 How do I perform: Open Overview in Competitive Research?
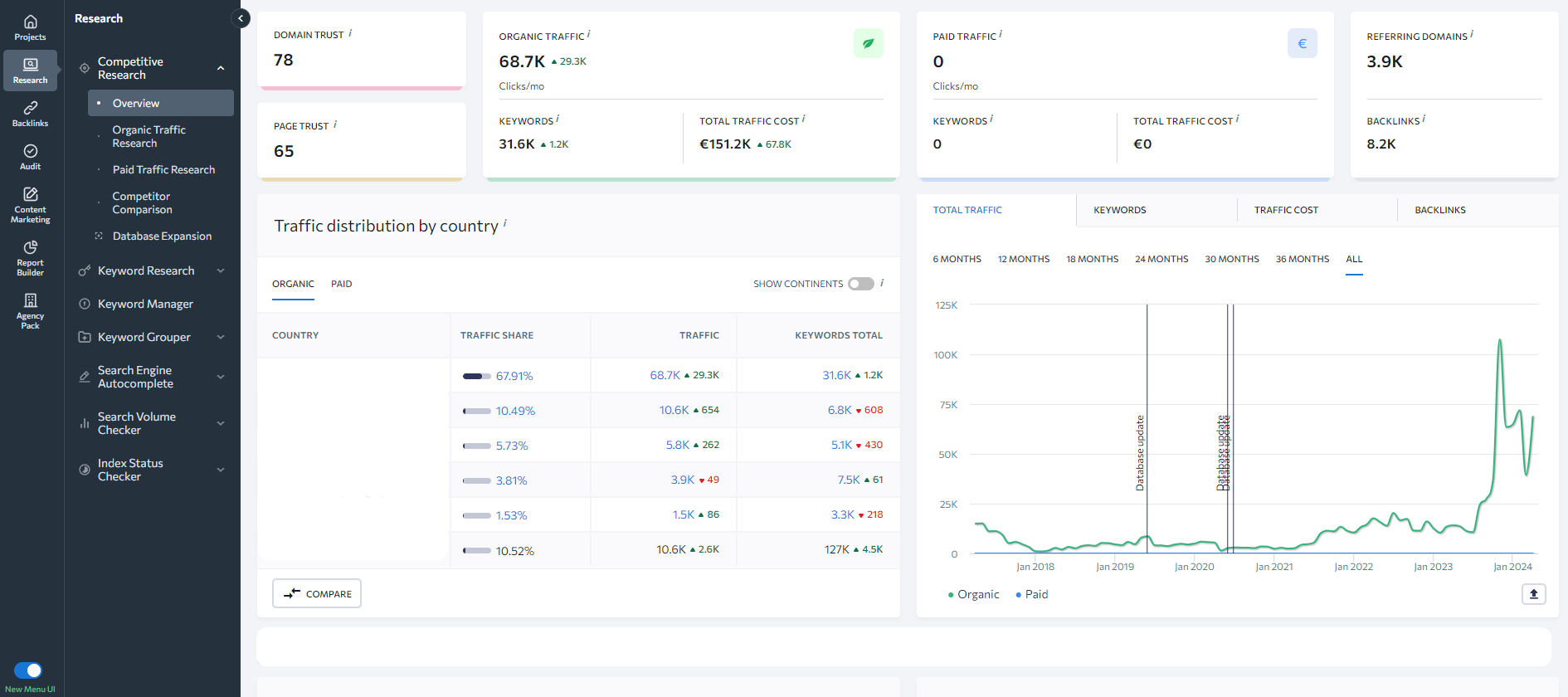click(x=161, y=103)
